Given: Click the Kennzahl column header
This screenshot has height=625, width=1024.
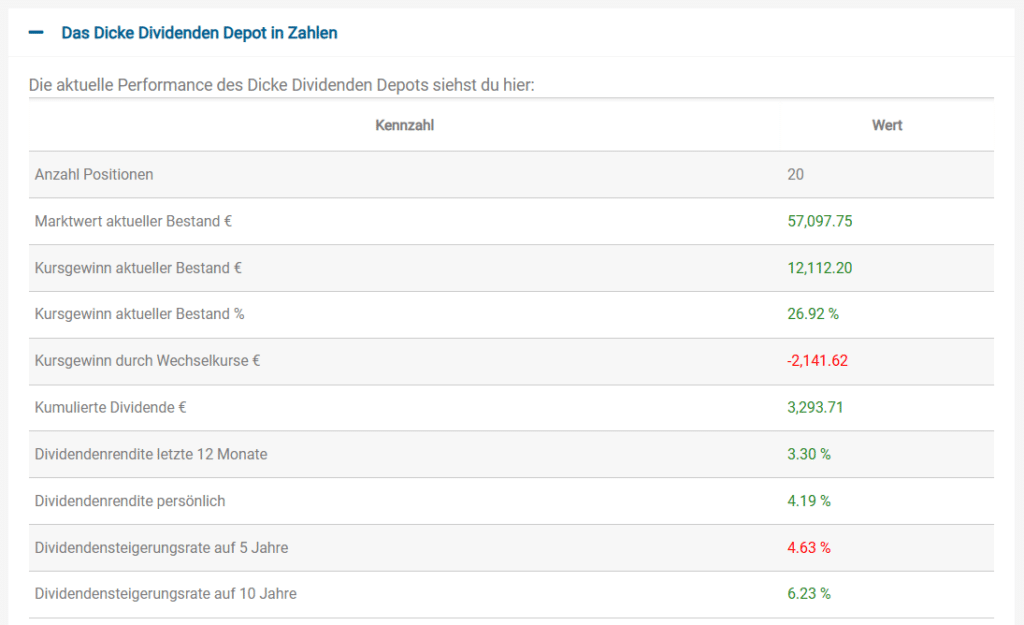Looking at the screenshot, I should pos(404,125).
